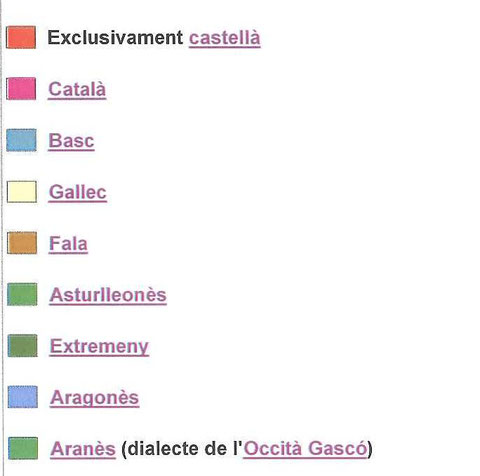Viewport: 480px width, 476px height.
Task: Go to the Fala link
Action: (x=68, y=243)
